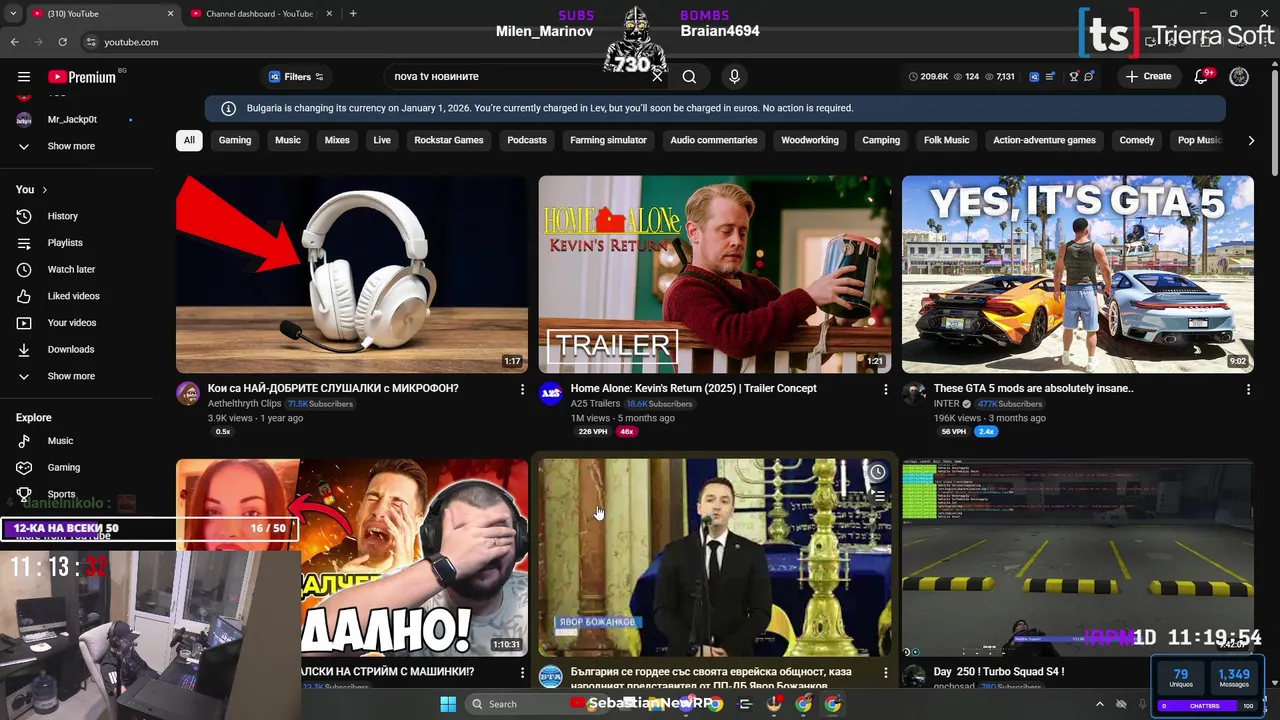Play the YES, IT'S GTA 5 thumbnail
1280x720 pixels.
click(x=1078, y=274)
